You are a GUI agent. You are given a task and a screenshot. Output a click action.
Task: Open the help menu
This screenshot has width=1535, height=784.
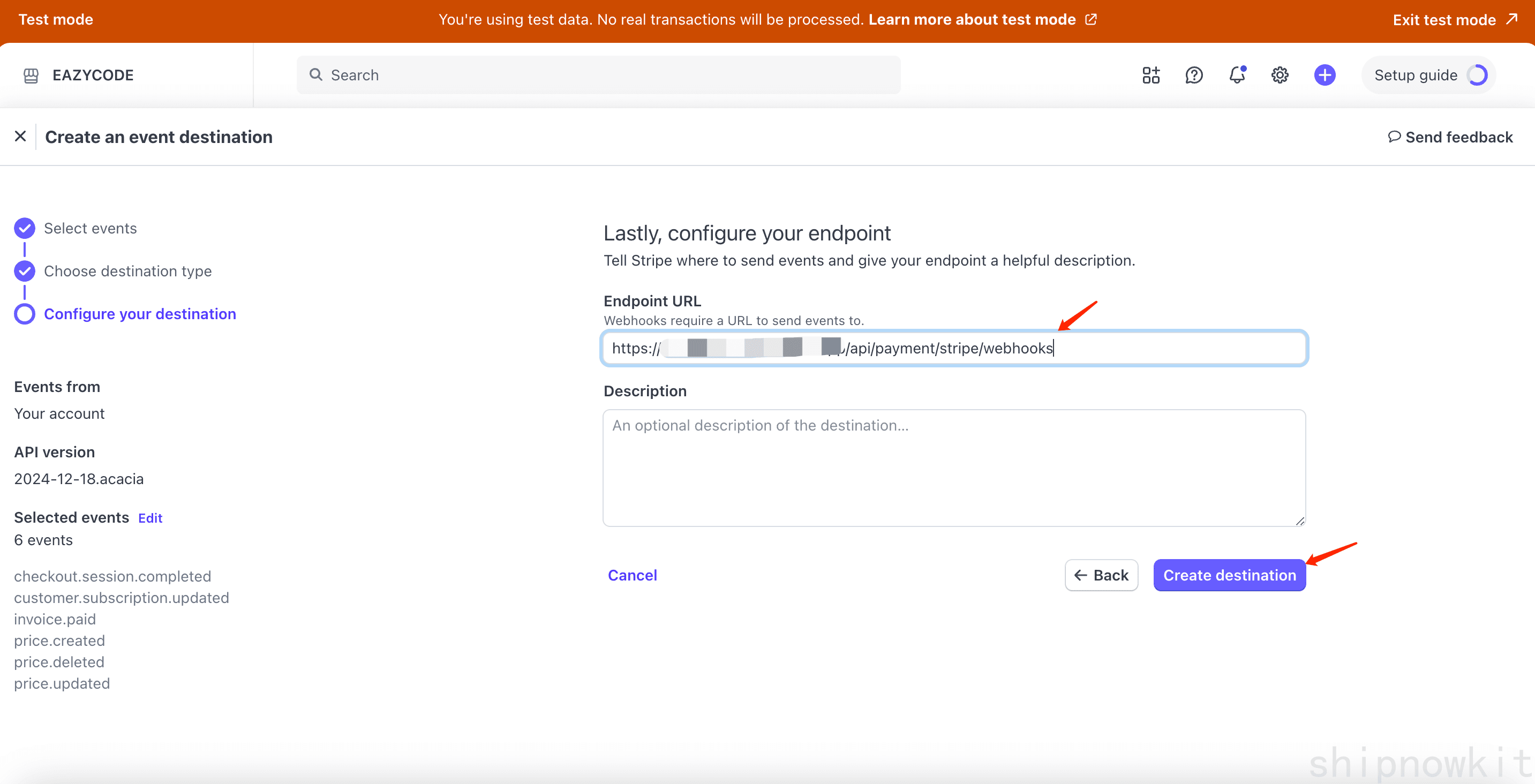[1193, 74]
